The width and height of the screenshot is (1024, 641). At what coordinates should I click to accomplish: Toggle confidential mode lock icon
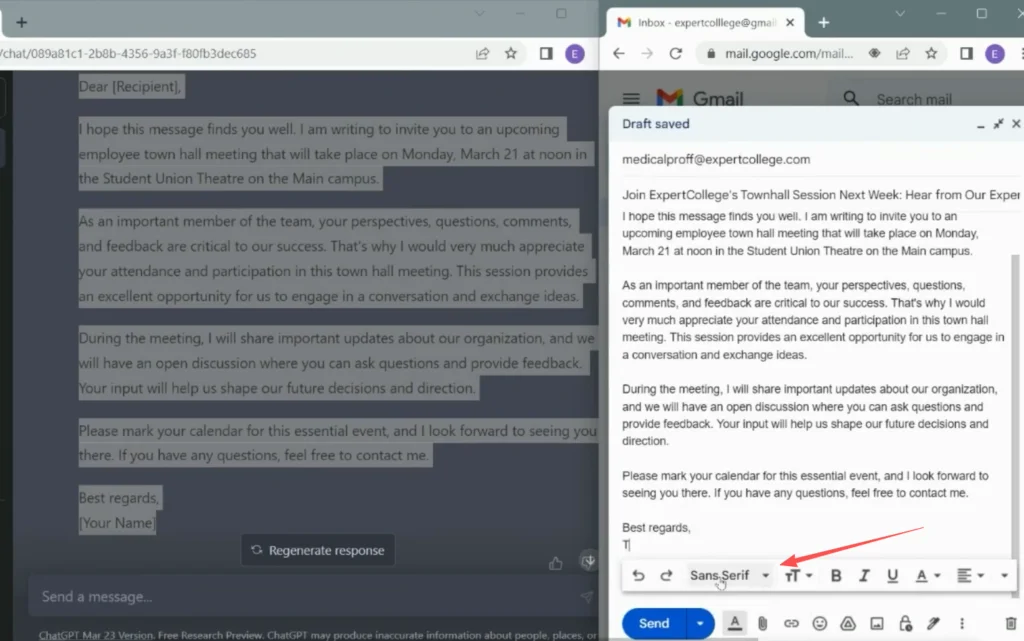(x=905, y=624)
